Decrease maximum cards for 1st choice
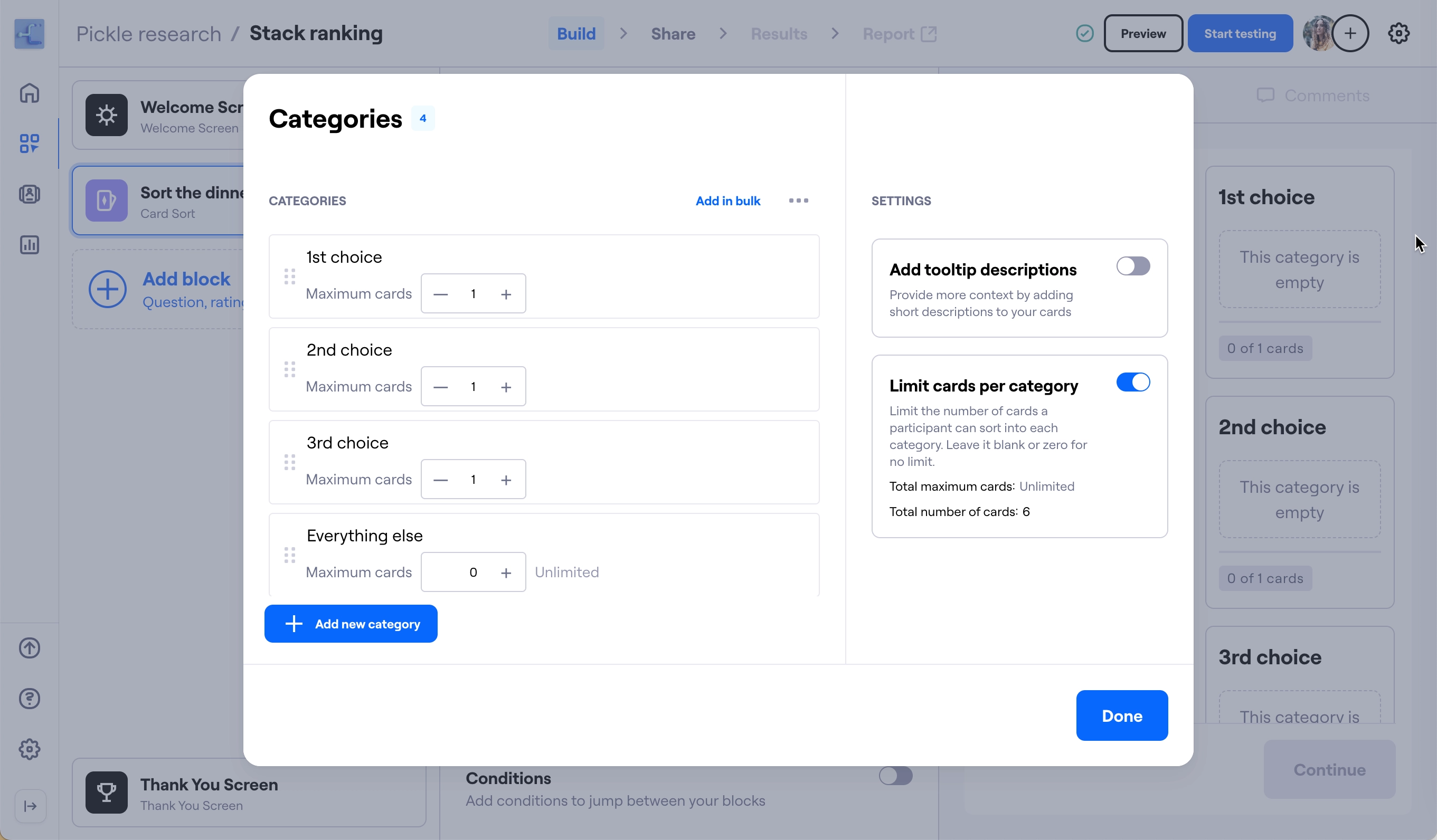Screen dimensions: 1437x840 (440, 294)
